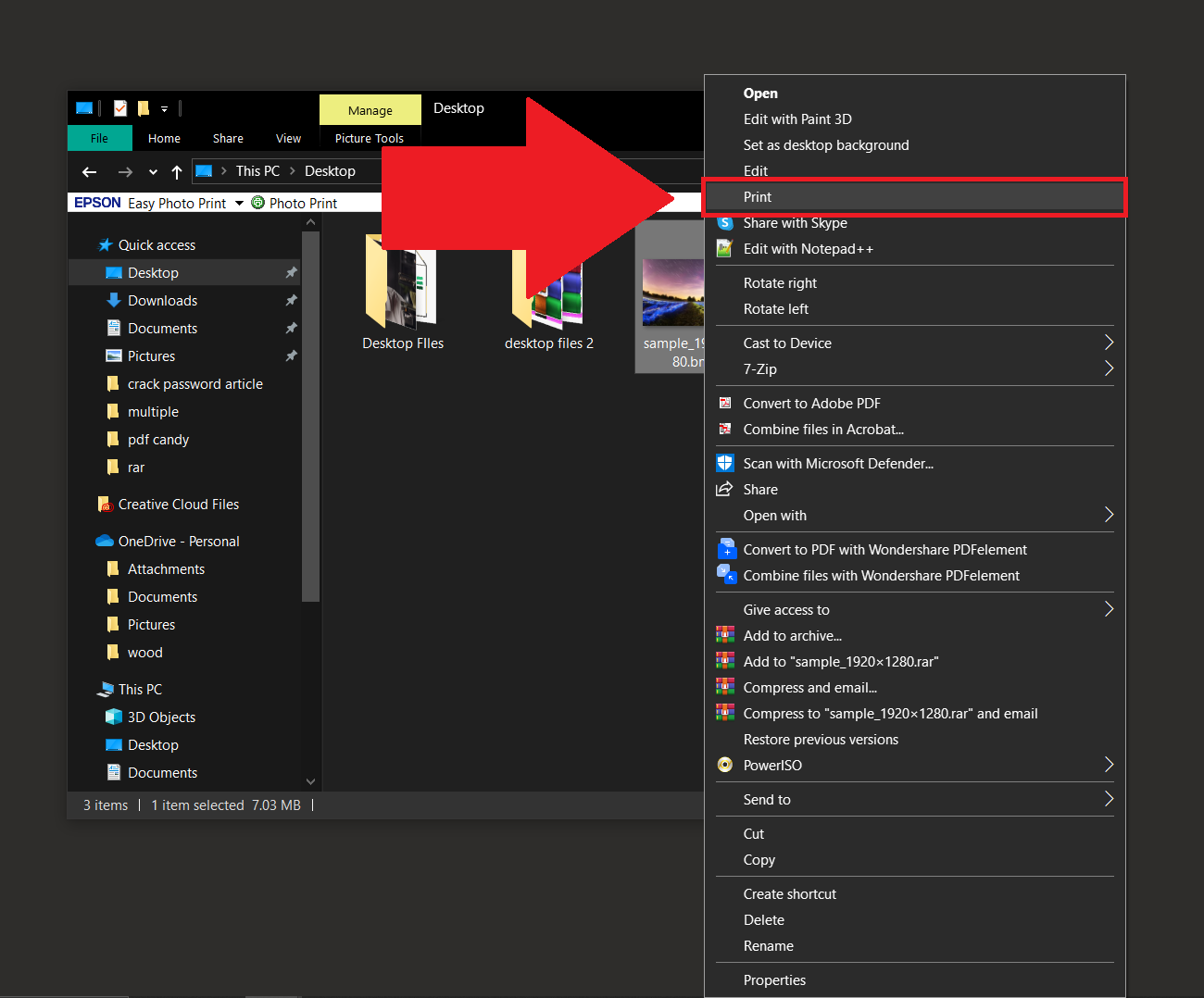Expand the Open with submenu

pos(1108,515)
